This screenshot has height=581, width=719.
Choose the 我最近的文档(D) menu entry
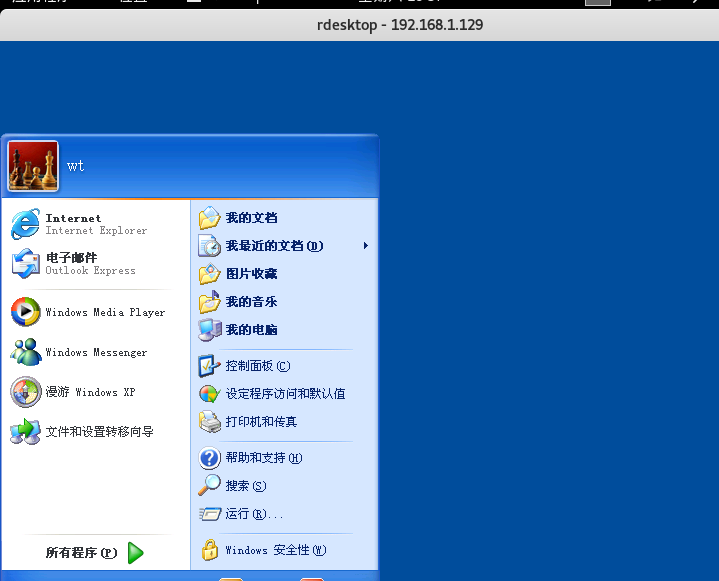pyautogui.click(x=274, y=246)
